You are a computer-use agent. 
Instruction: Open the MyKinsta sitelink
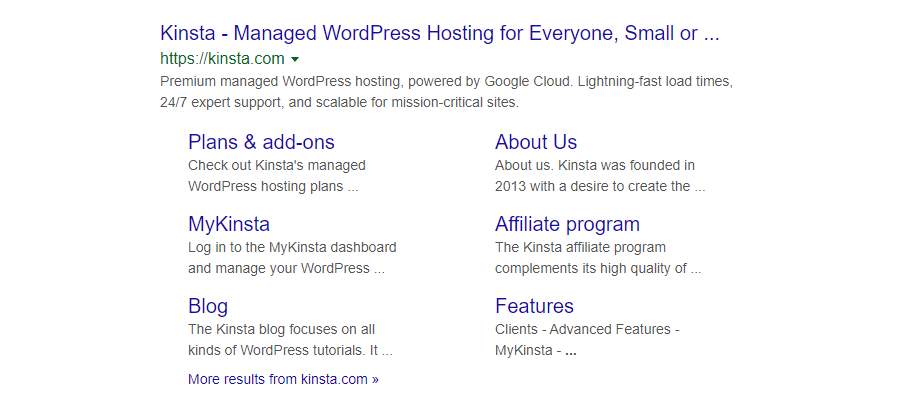click(x=229, y=224)
